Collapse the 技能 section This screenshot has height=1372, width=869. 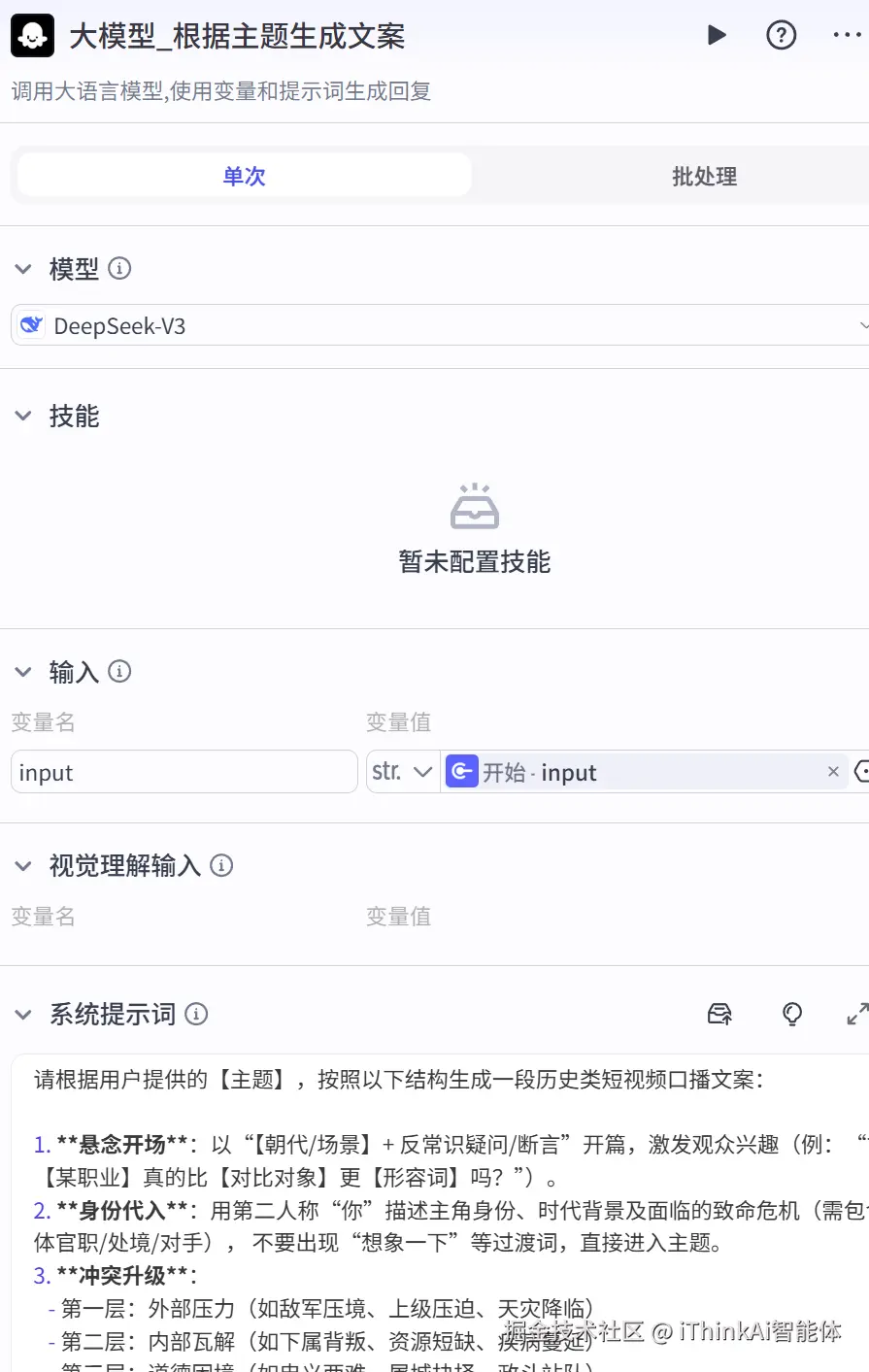(22, 416)
